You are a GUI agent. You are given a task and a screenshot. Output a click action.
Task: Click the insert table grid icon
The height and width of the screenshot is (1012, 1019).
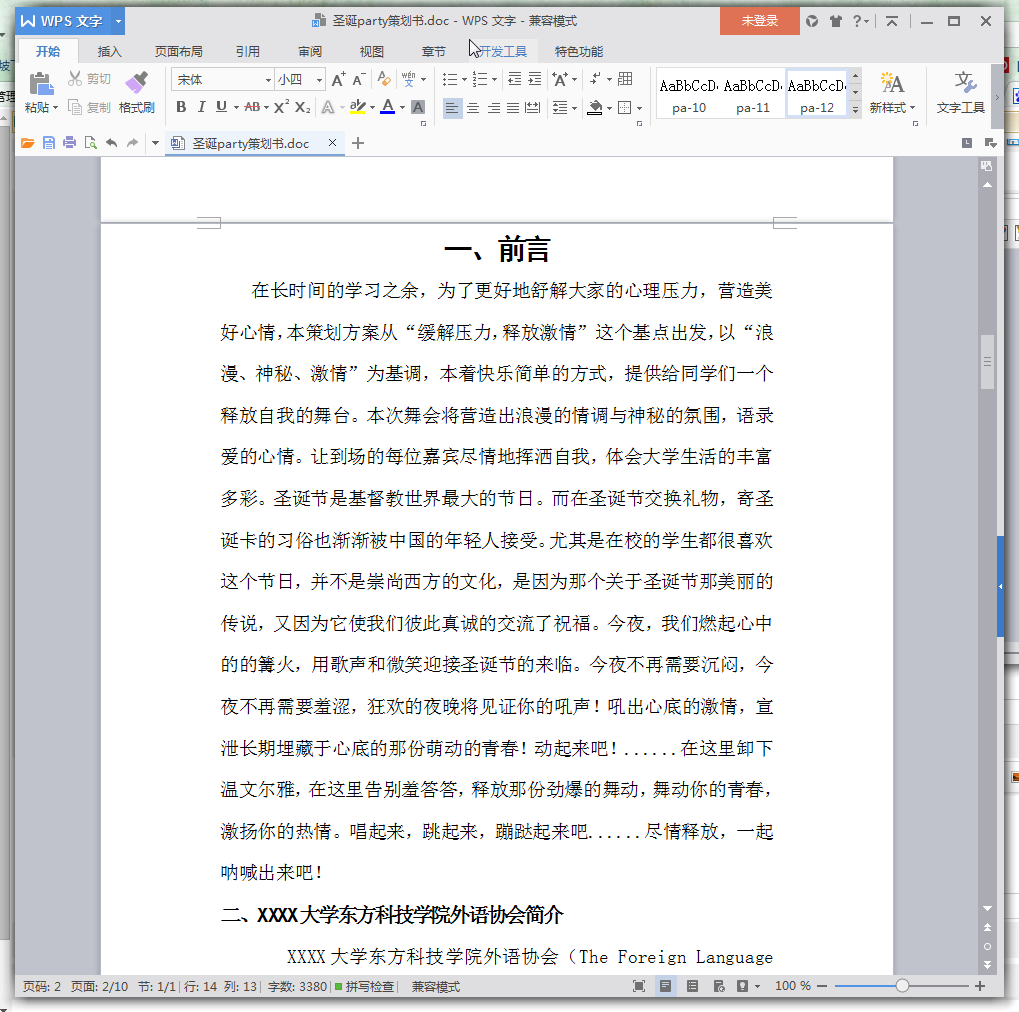(626, 80)
